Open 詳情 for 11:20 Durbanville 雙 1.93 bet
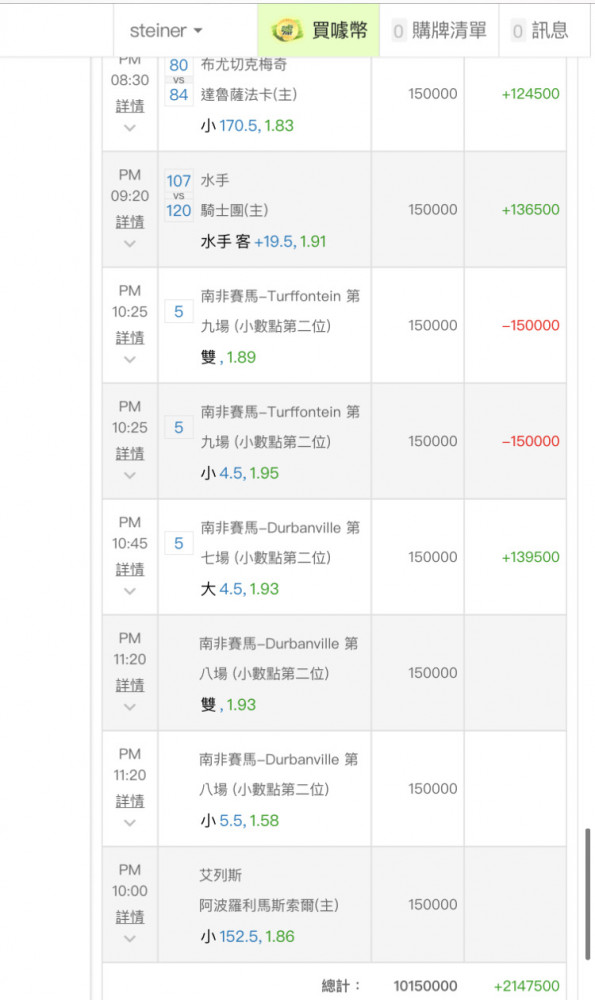 (130, 685)
